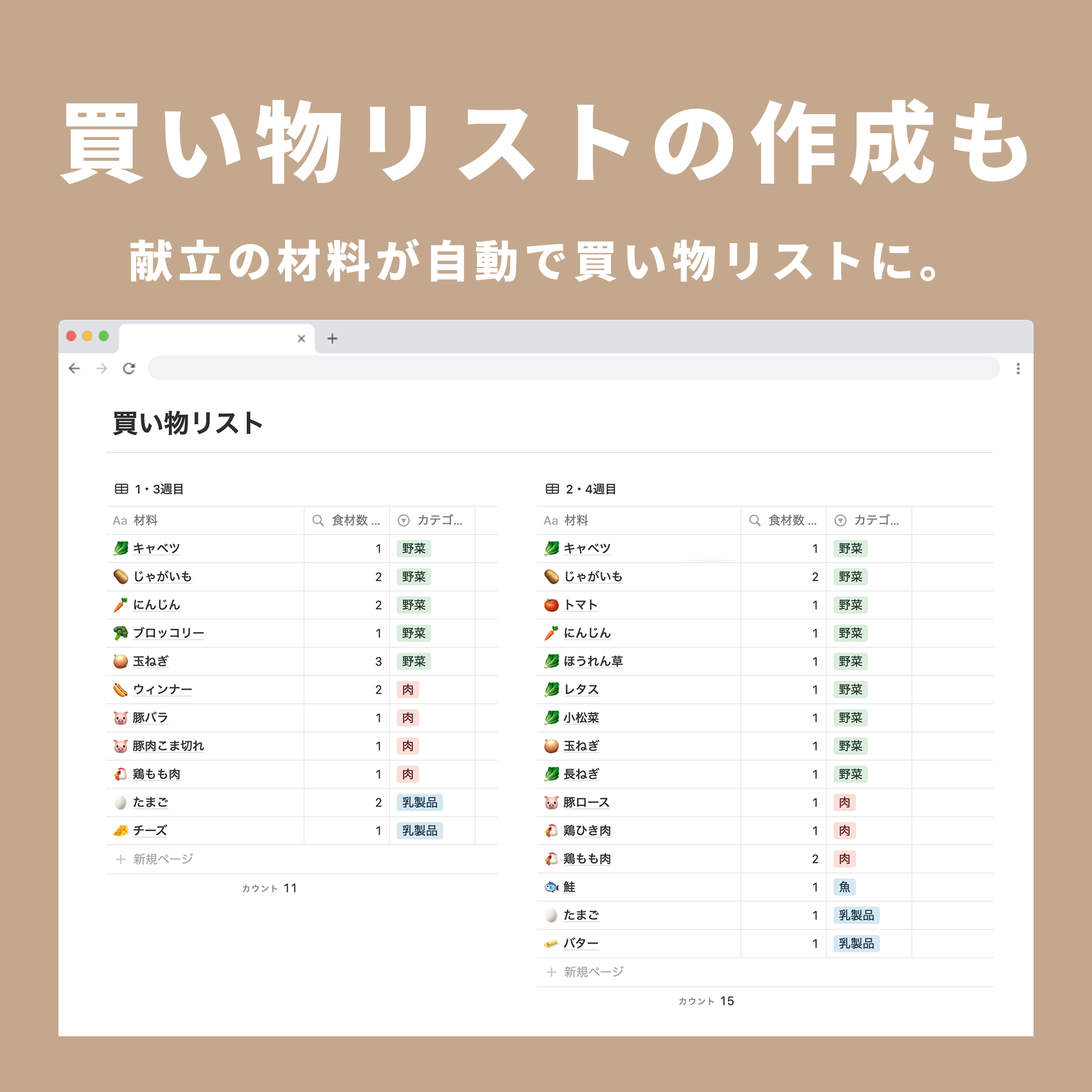The image size is (1092, 1092).
Task: Click the 乳製品 tag on the チーズ row
Action: pos(419,830)
